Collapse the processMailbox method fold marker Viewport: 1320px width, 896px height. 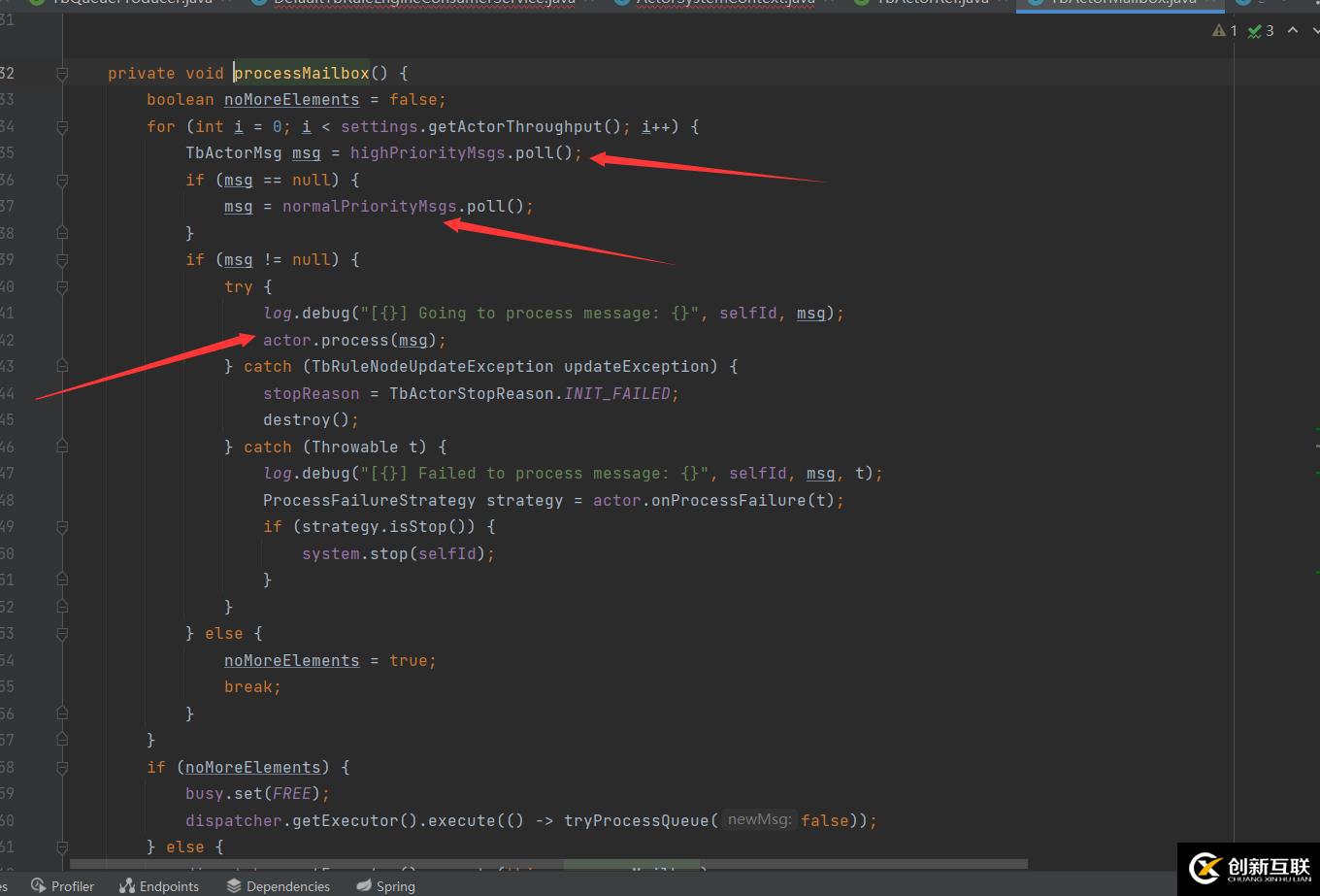point(62,73)
